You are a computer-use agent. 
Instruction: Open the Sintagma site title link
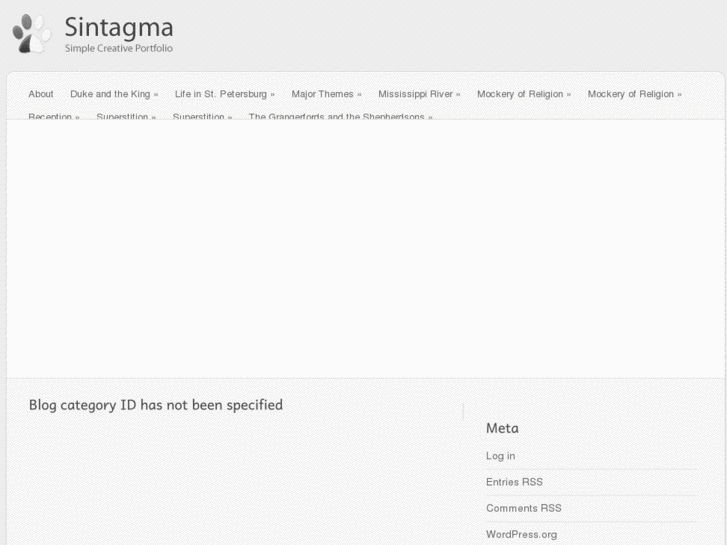tap(119, 28)
